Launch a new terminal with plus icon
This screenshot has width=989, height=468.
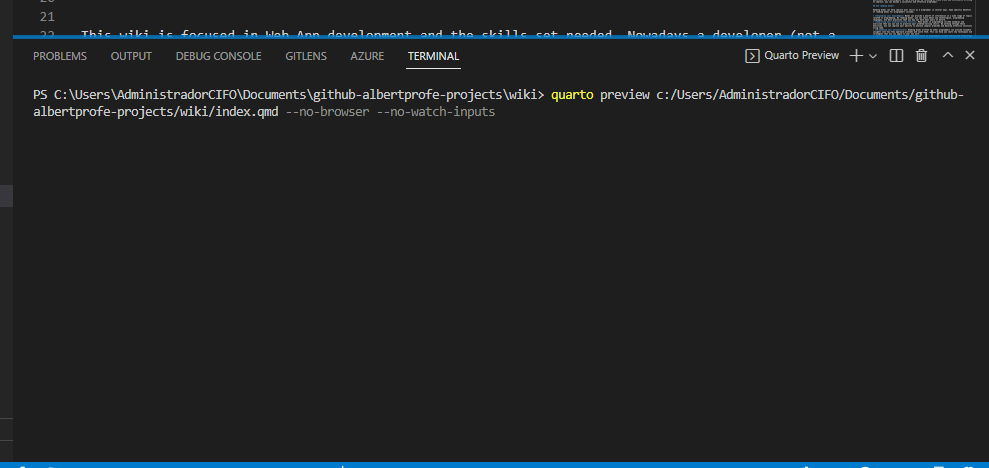coord(856,56)
